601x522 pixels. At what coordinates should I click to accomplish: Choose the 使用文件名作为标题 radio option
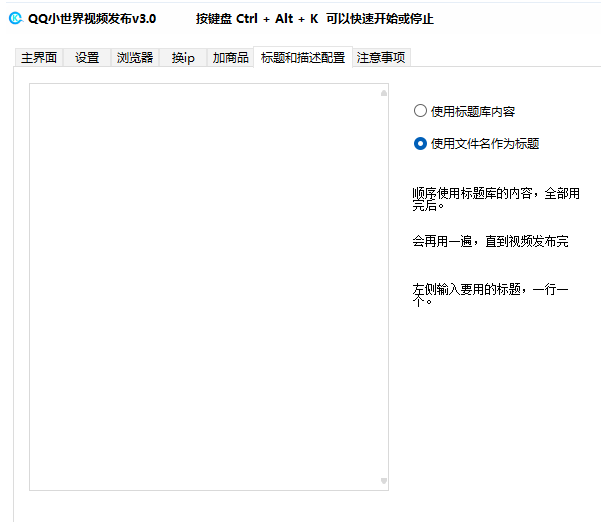click(420, 144)
